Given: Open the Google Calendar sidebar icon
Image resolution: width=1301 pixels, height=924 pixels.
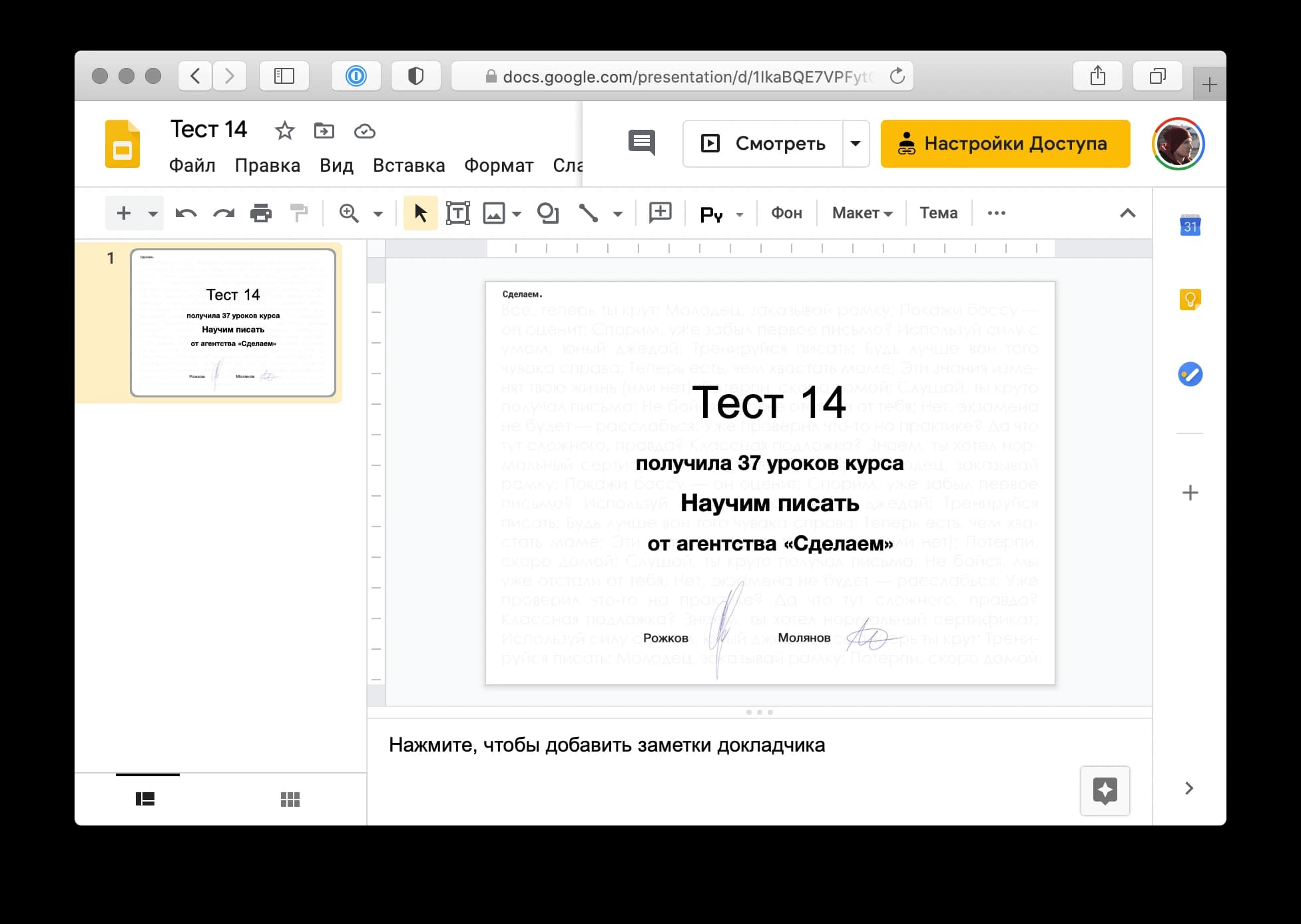Looking at the screenshot, I should [1190, 226].
